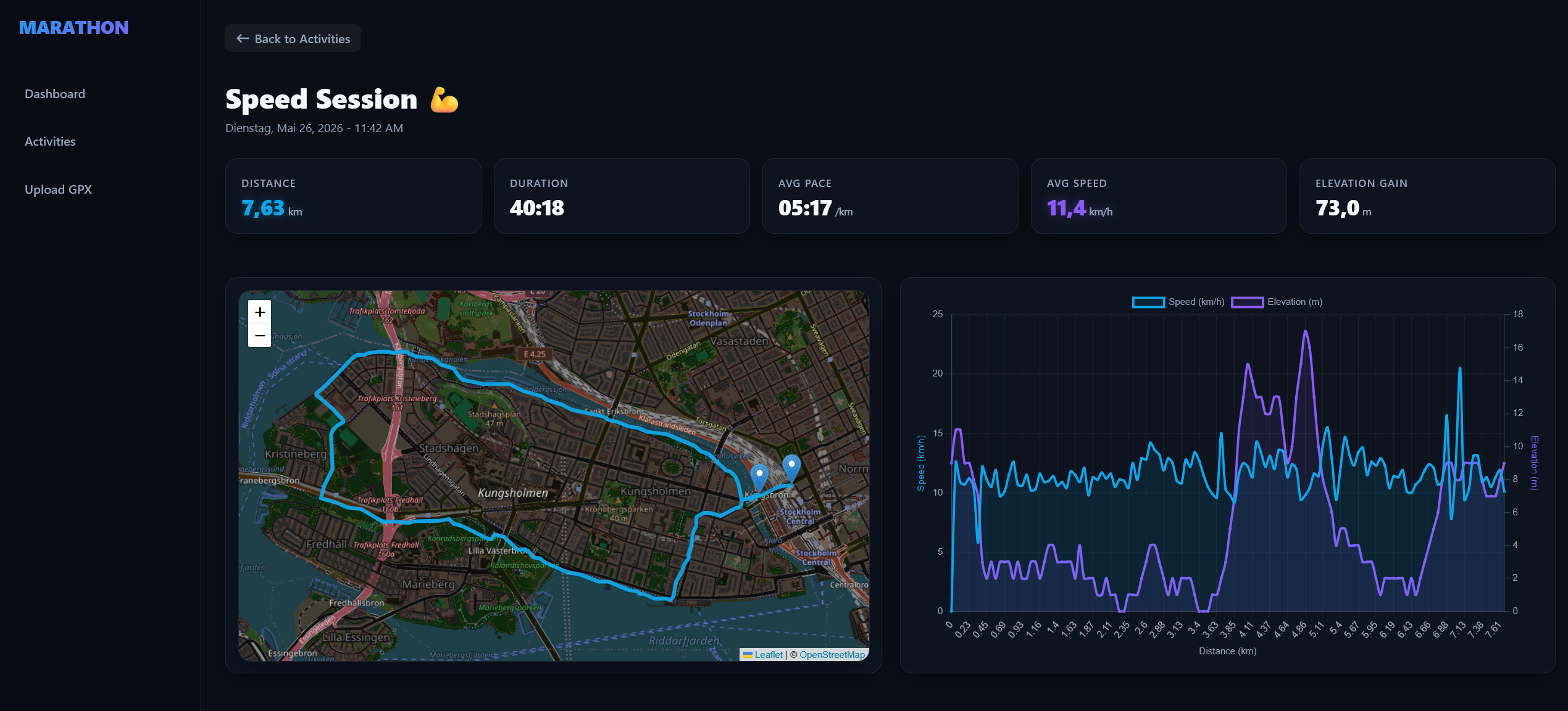
Task: Click the Elevation legend color swatch
Action: [1248, 302]
